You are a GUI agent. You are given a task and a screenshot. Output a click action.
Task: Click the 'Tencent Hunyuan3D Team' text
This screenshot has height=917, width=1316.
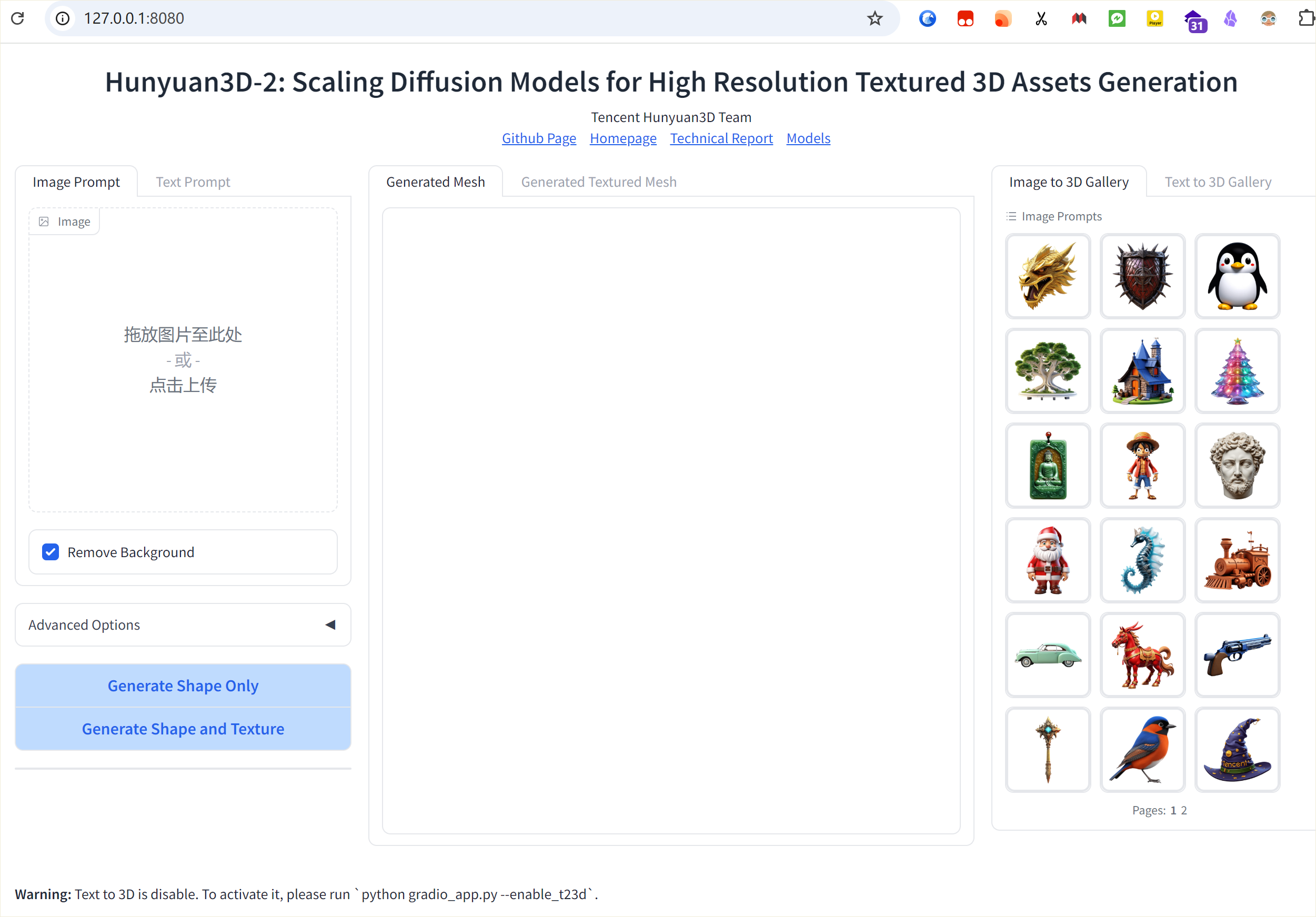point(670,117)
